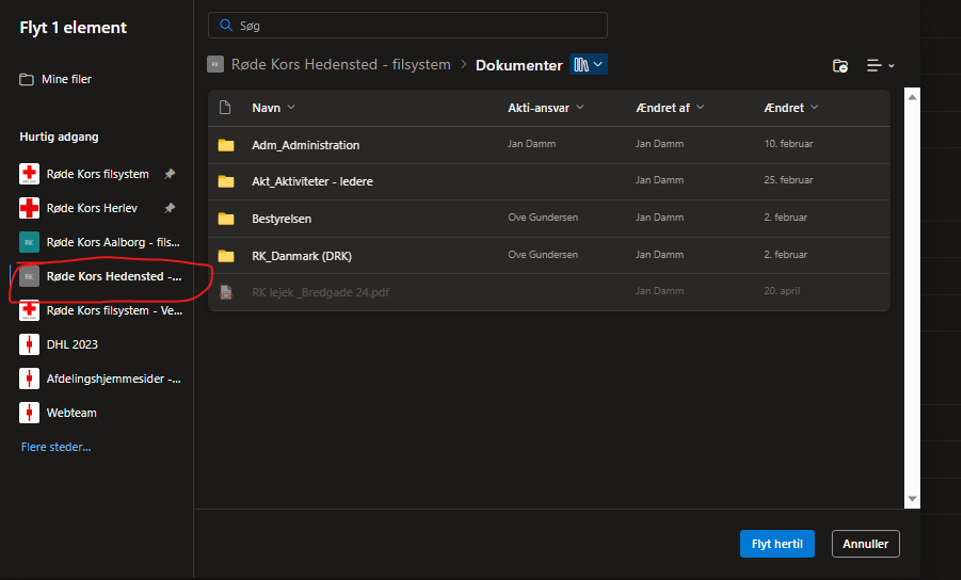Open Adm_Administration folder

click(306, 145)
